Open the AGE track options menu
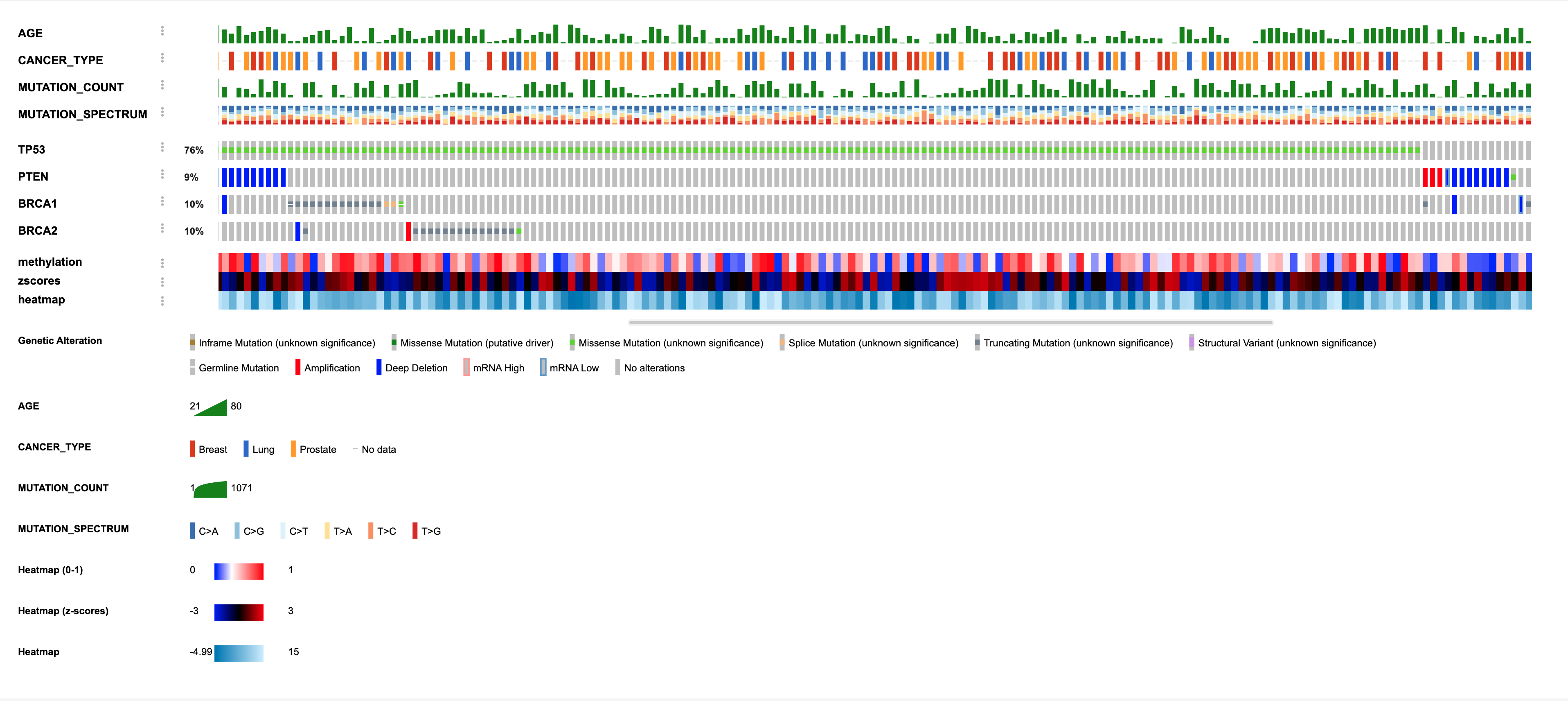The image size is (1568, 701). coord(162,31)
